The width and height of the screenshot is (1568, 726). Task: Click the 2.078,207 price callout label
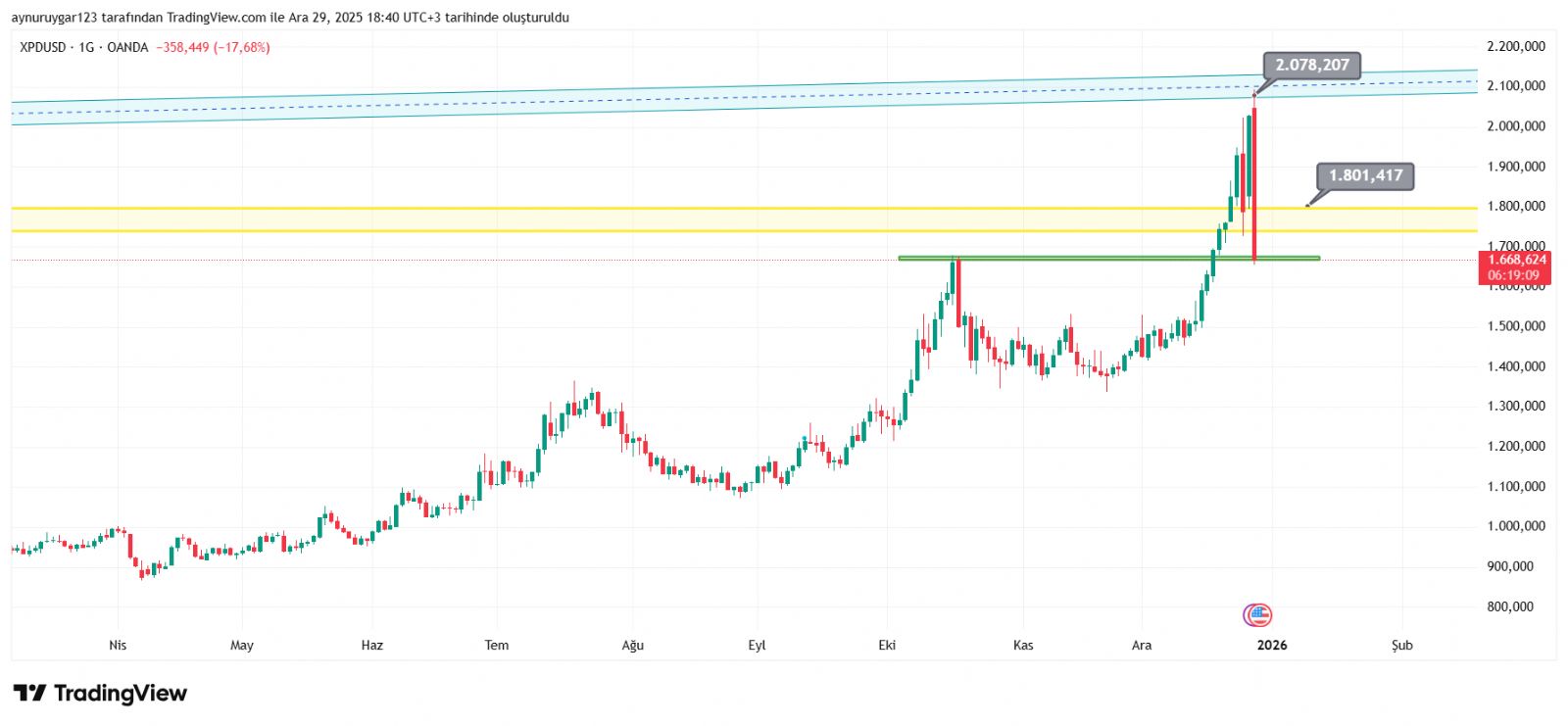click(x=1311, y=66)
